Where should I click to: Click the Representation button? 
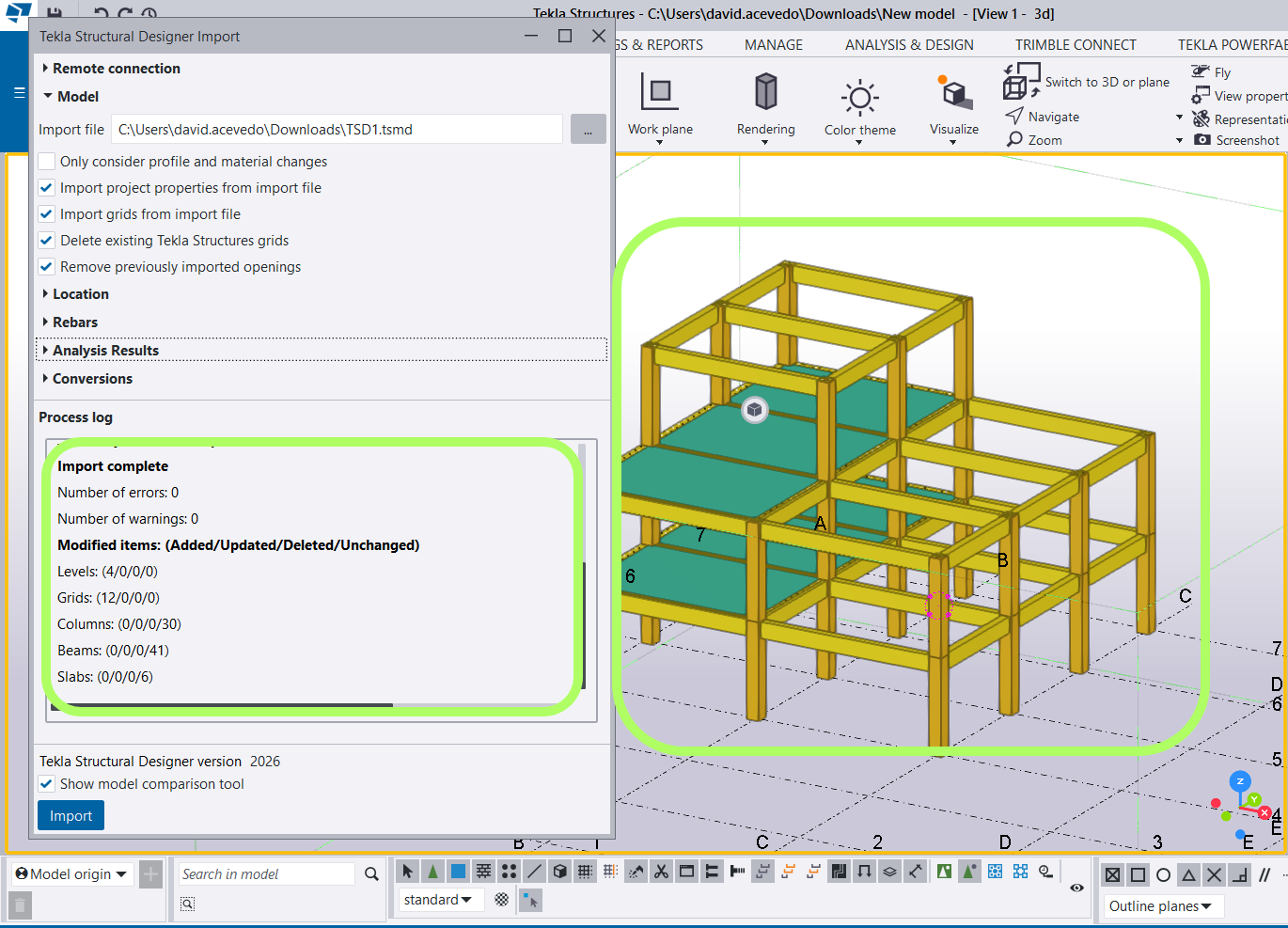click(1239, 119)
